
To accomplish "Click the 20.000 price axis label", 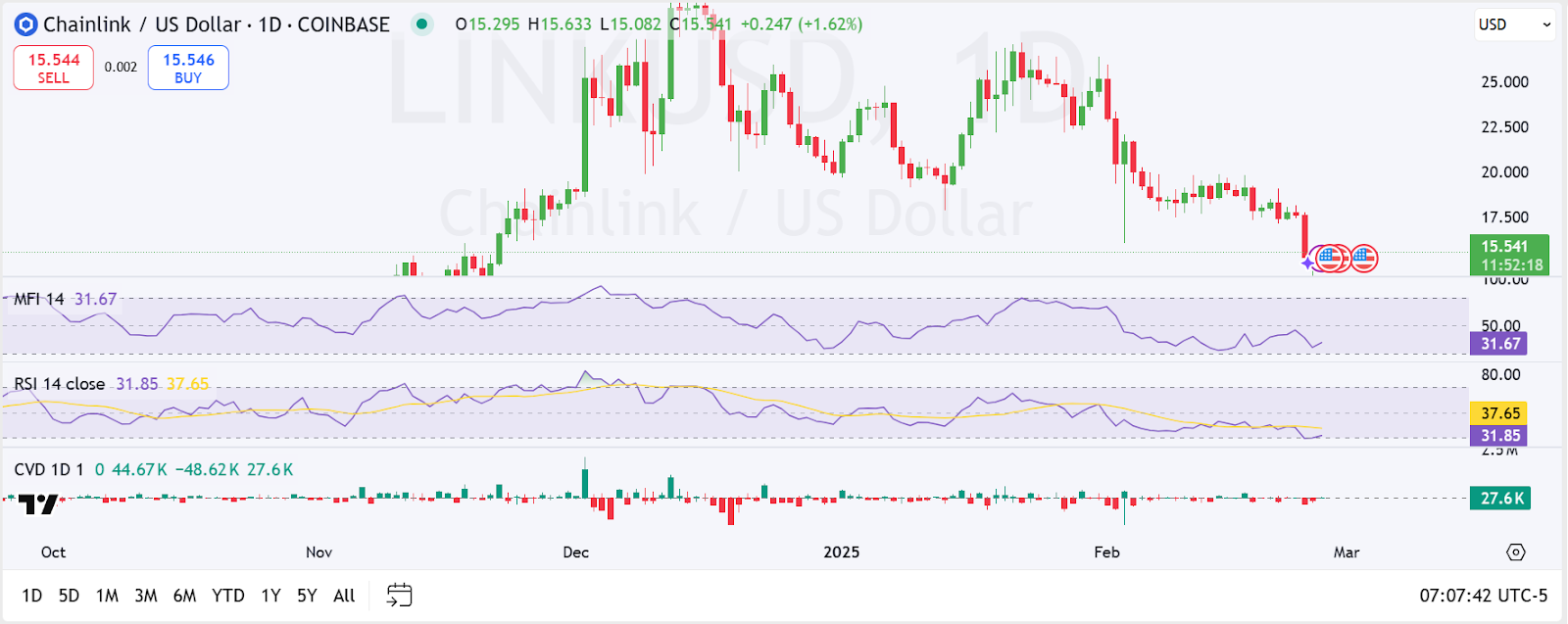I will click(1504, 172).
